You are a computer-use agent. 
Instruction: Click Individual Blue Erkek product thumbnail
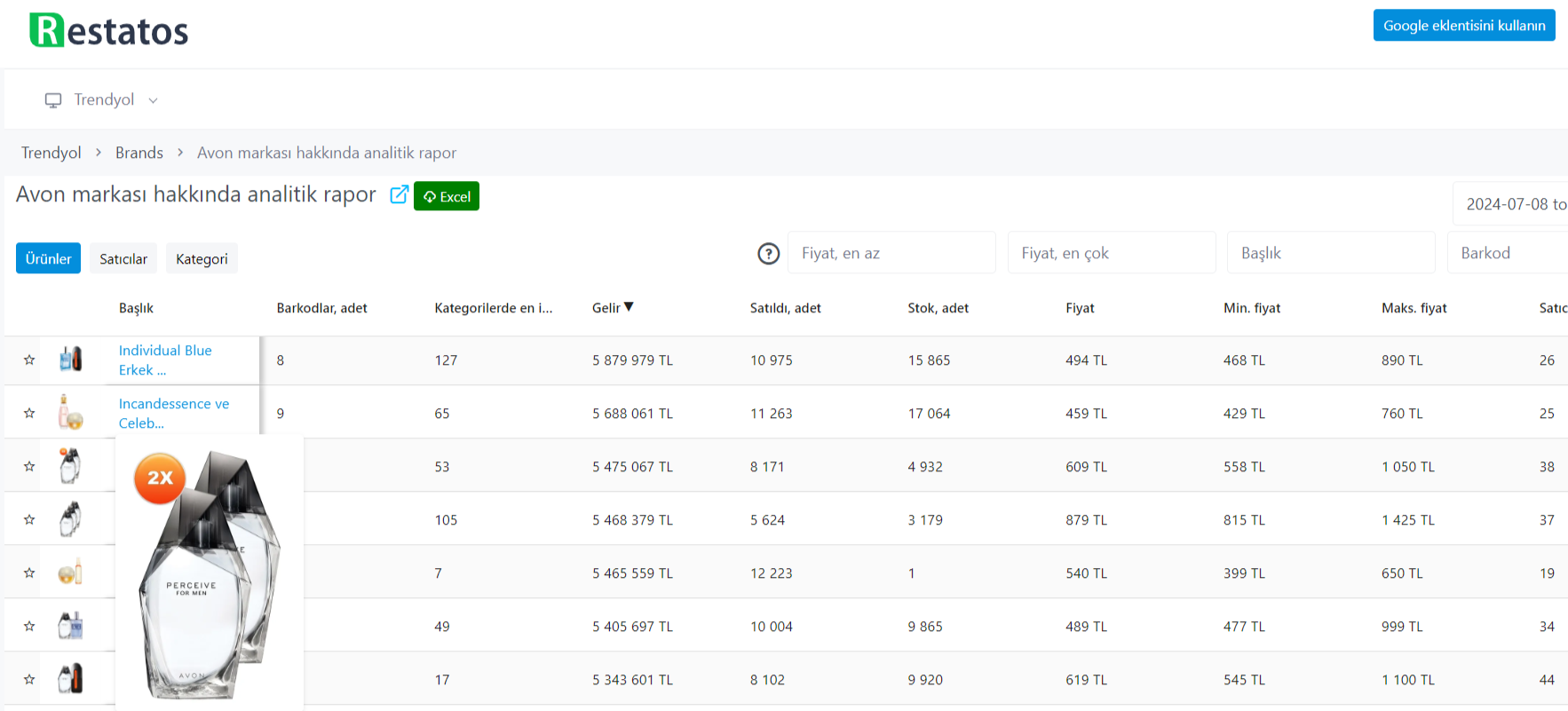pos(70,359)
